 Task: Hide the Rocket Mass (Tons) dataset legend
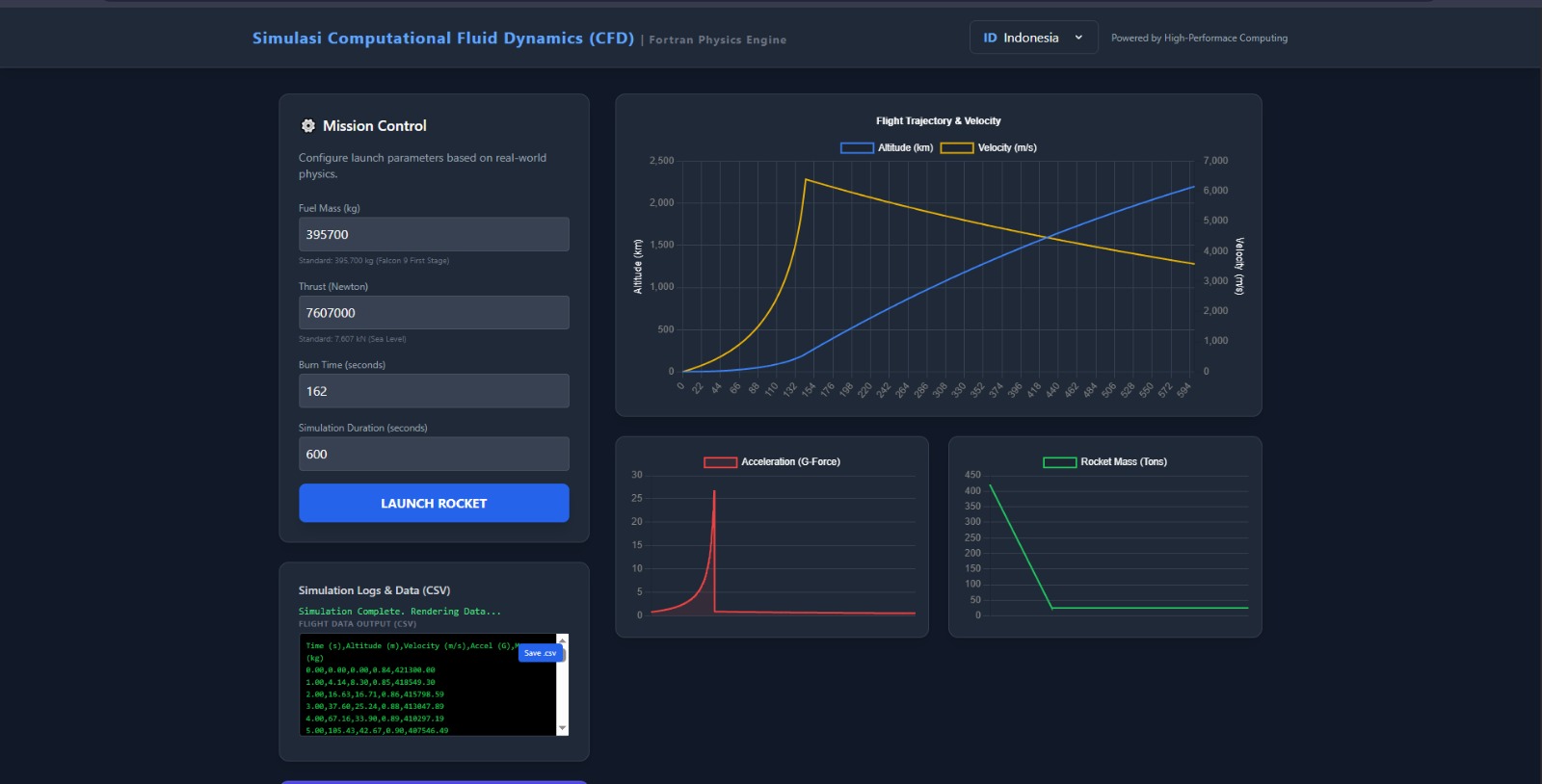pos(1059,462)
